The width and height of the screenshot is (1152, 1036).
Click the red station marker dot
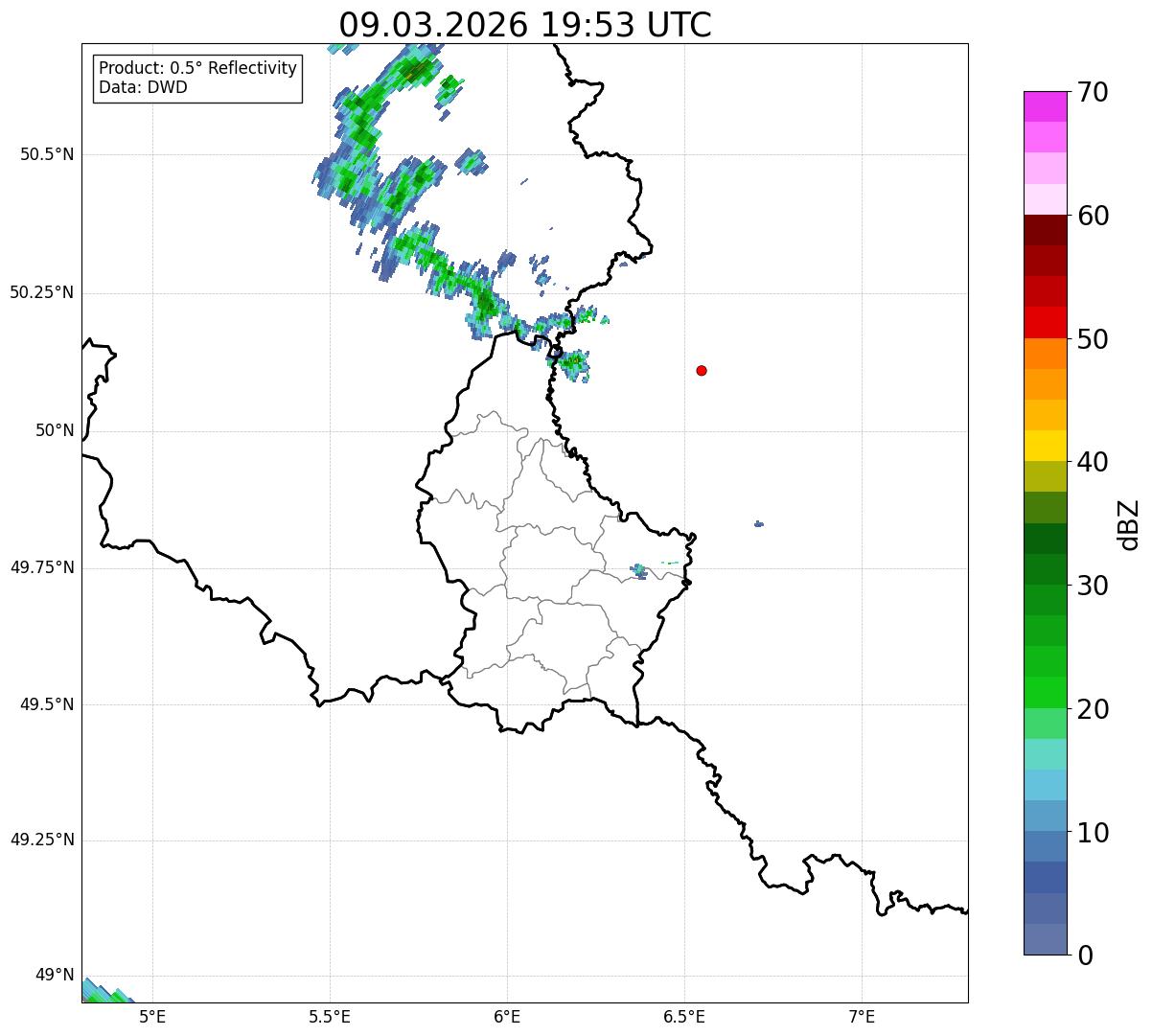702,370
